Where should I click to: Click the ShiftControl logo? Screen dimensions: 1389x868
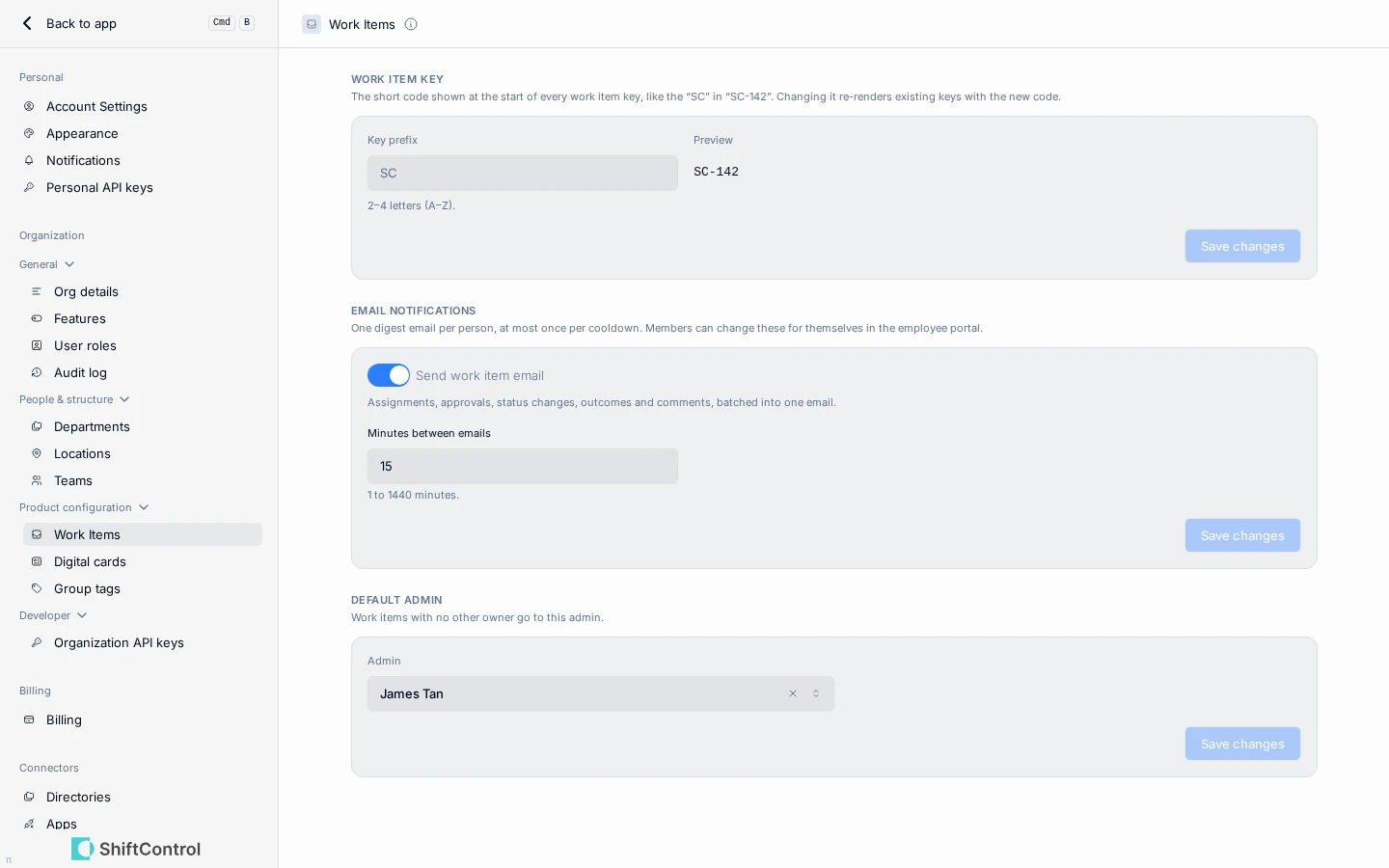click(136, 849)
